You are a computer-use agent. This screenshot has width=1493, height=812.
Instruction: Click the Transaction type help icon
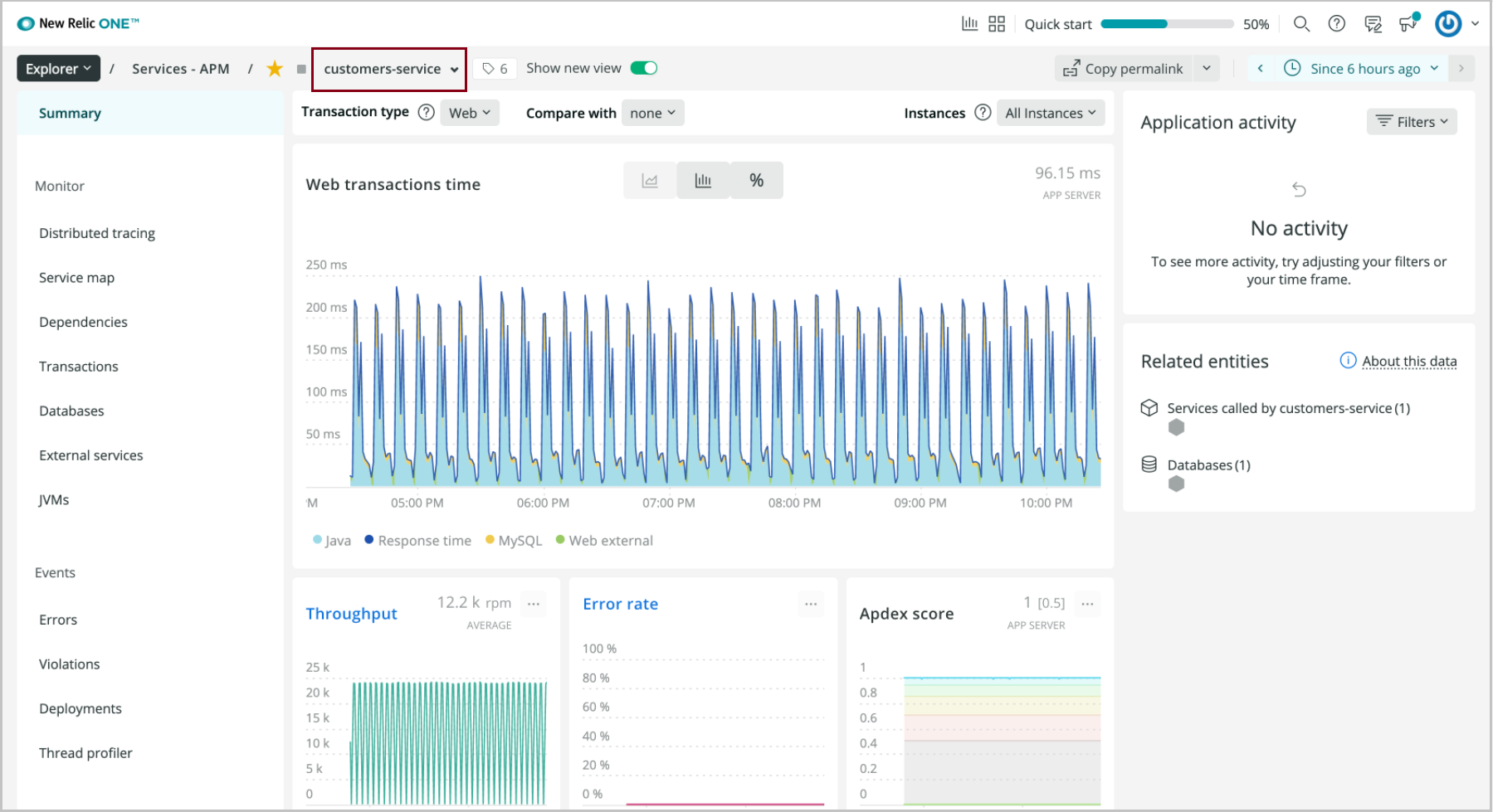pyautogui.click(x=426, y=113)
